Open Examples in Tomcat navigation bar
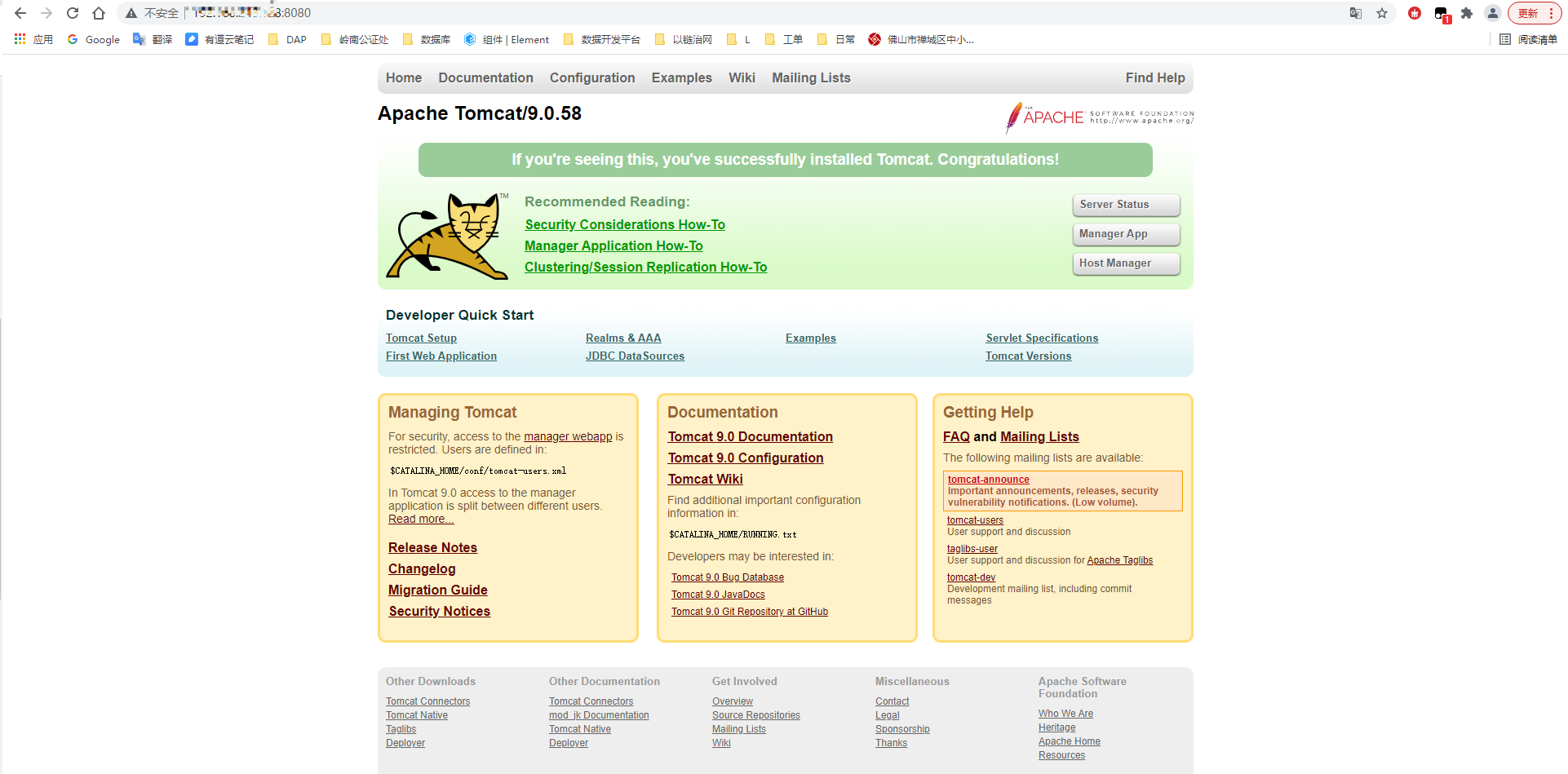Image resolution: width=1568 pixels, height=774 pixels. tap(681, 78)
